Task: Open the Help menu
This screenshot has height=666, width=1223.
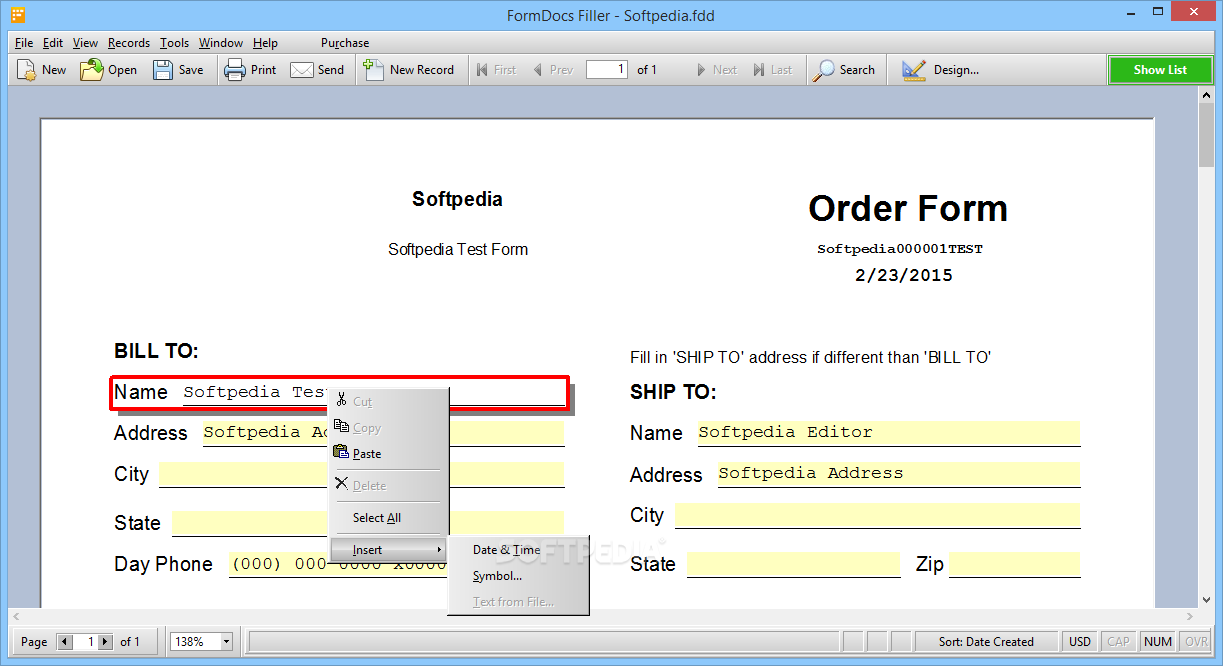Action: pyautogui.click(x=265, y=43)
